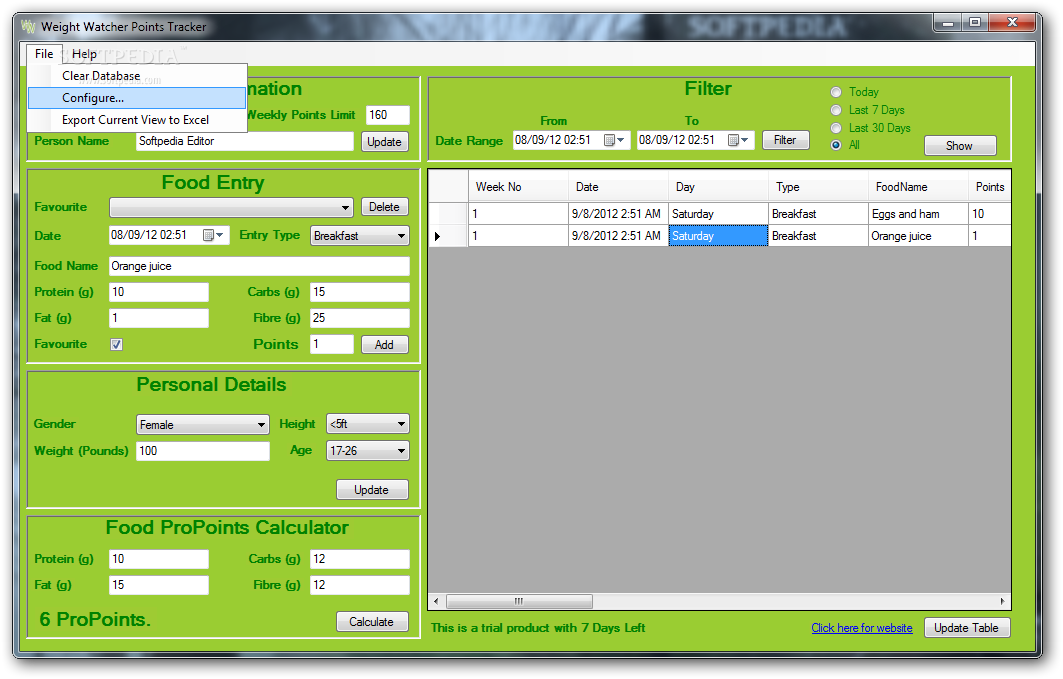Click the Points field in Food Entry
This screenshot has height=679, width=1063.
[x=332, y=344]
